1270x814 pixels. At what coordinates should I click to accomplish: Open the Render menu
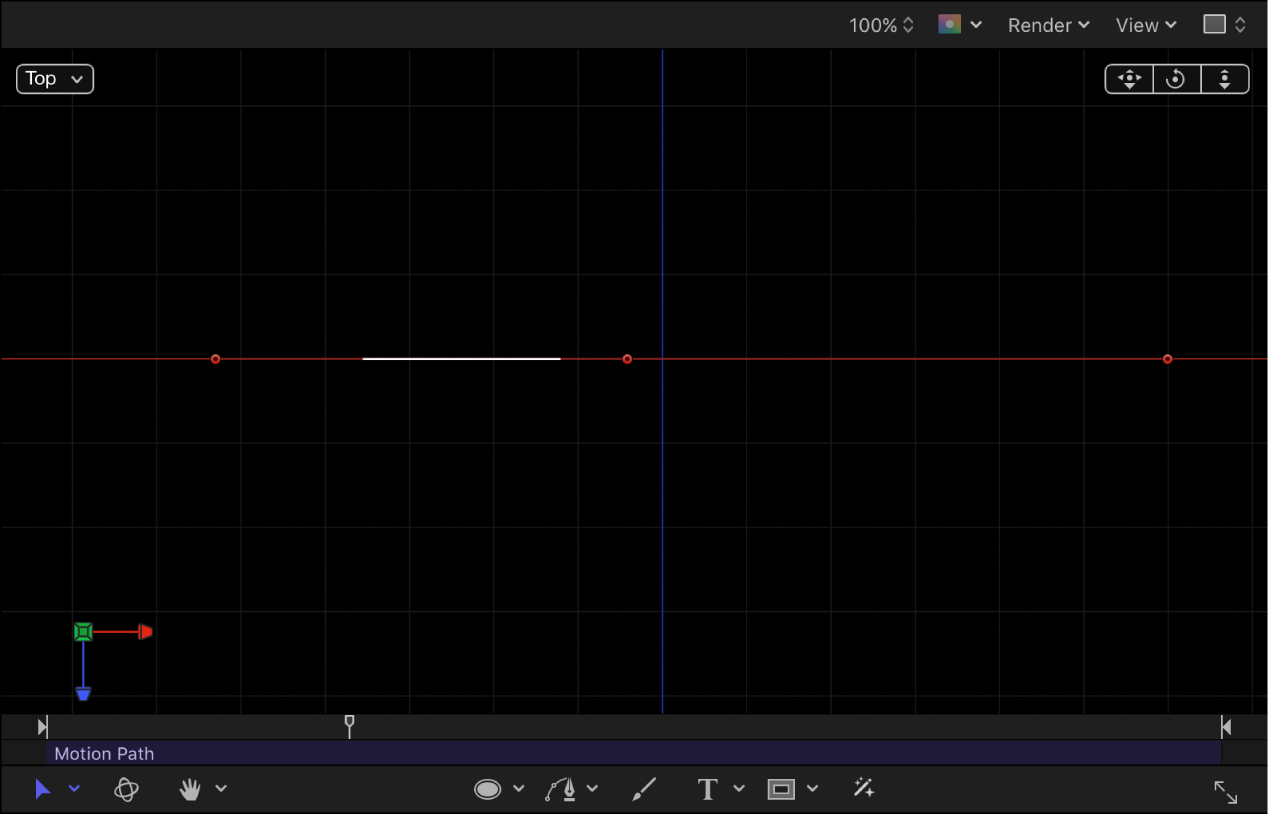coord(1048,25)
